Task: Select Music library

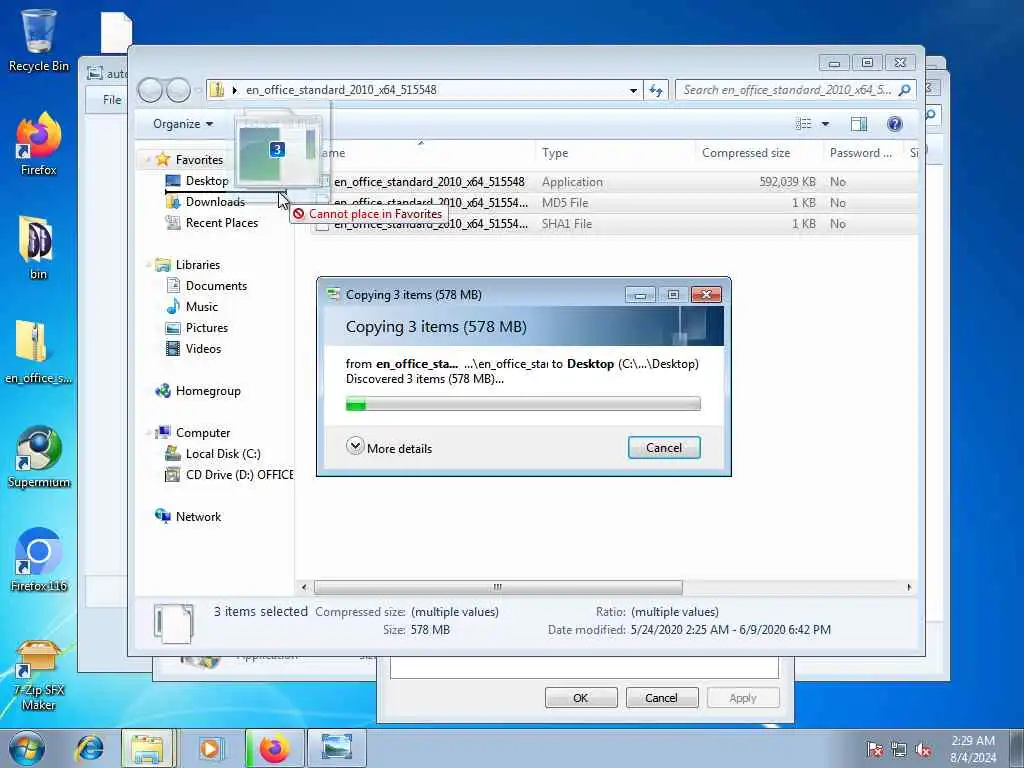Action: (x=193, y=306)
